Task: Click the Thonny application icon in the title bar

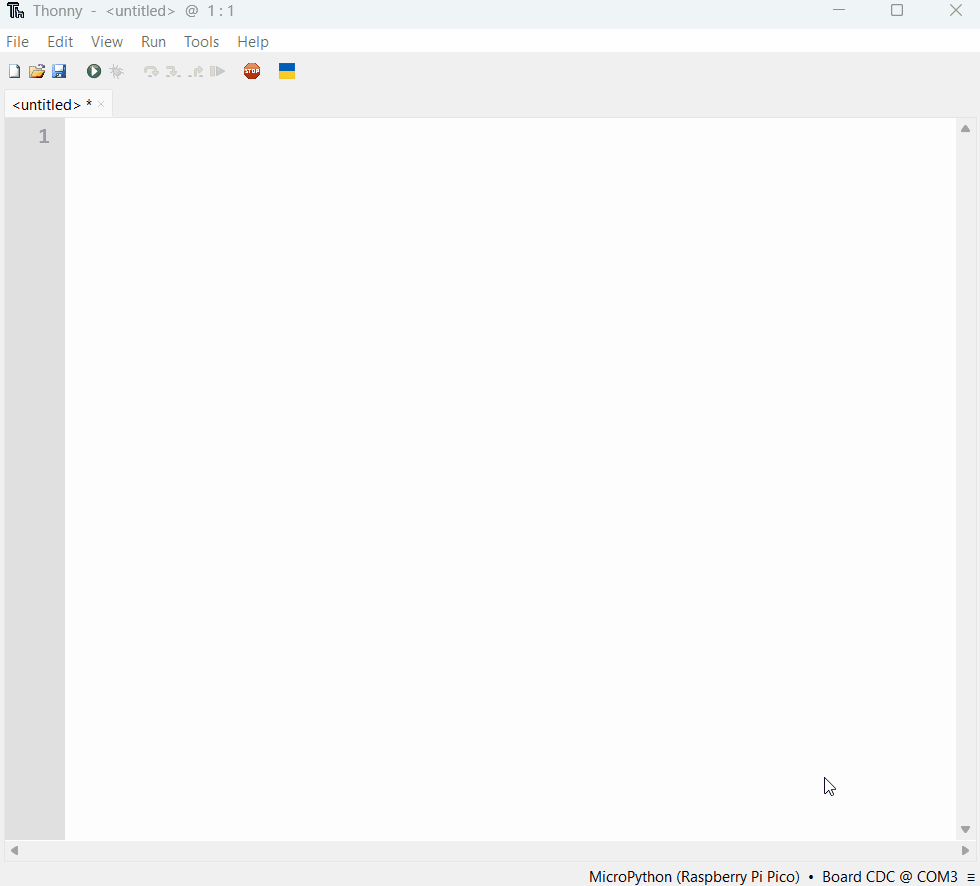Action: pos(16,11)
